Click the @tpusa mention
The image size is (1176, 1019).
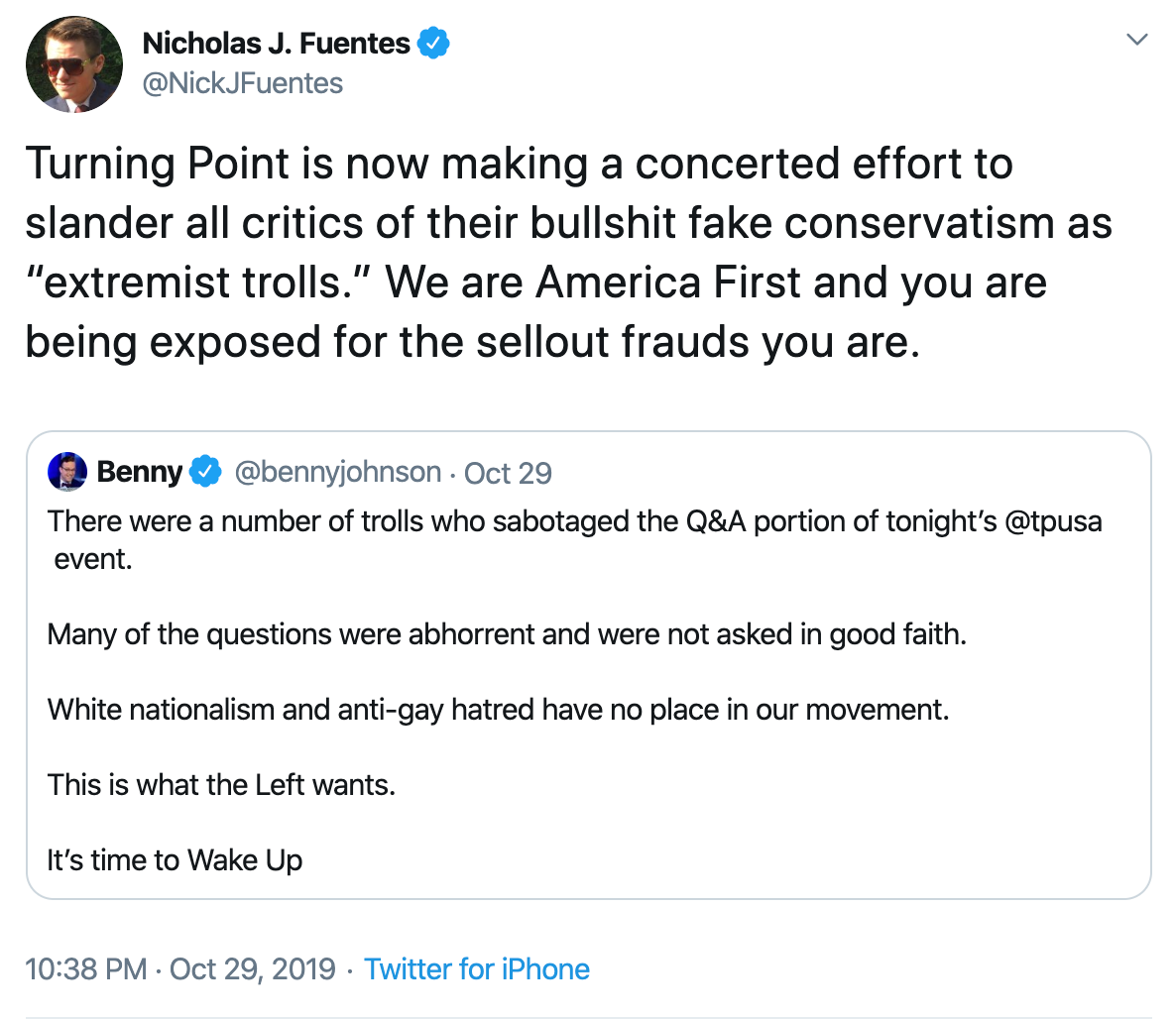(1053, 521)
